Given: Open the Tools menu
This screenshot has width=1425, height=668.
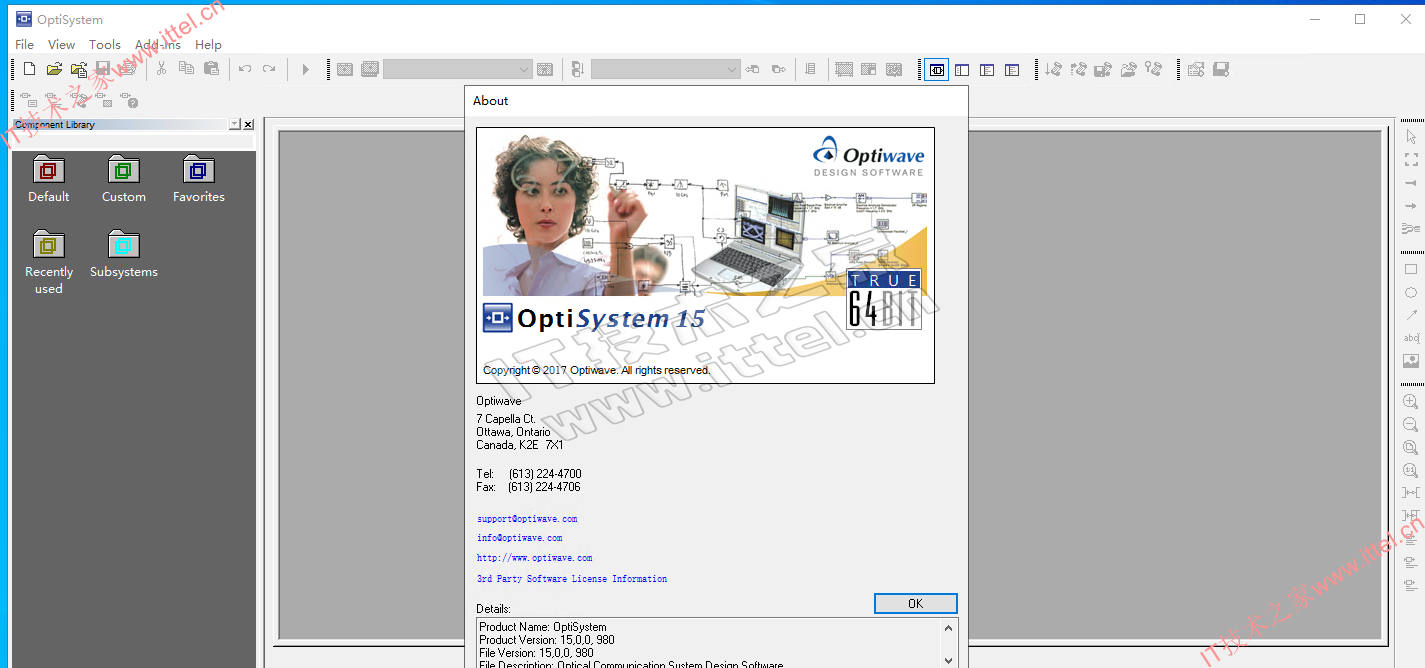Looking at the screenshot, I should point(105,44).
